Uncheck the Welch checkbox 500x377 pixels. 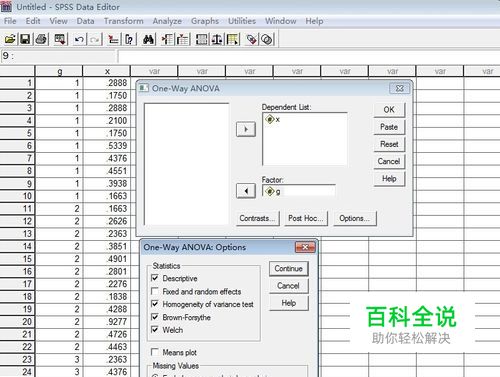coord(155,330)
